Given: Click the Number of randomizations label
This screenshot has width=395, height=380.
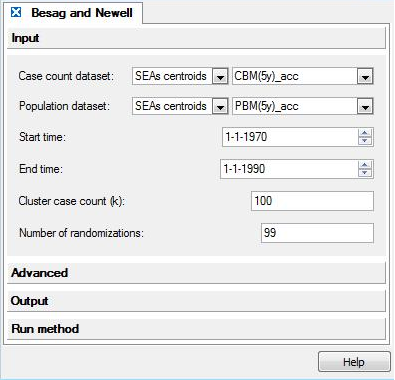Looking at the screenshot, I should pyautogui.click(x=81, y=233).
